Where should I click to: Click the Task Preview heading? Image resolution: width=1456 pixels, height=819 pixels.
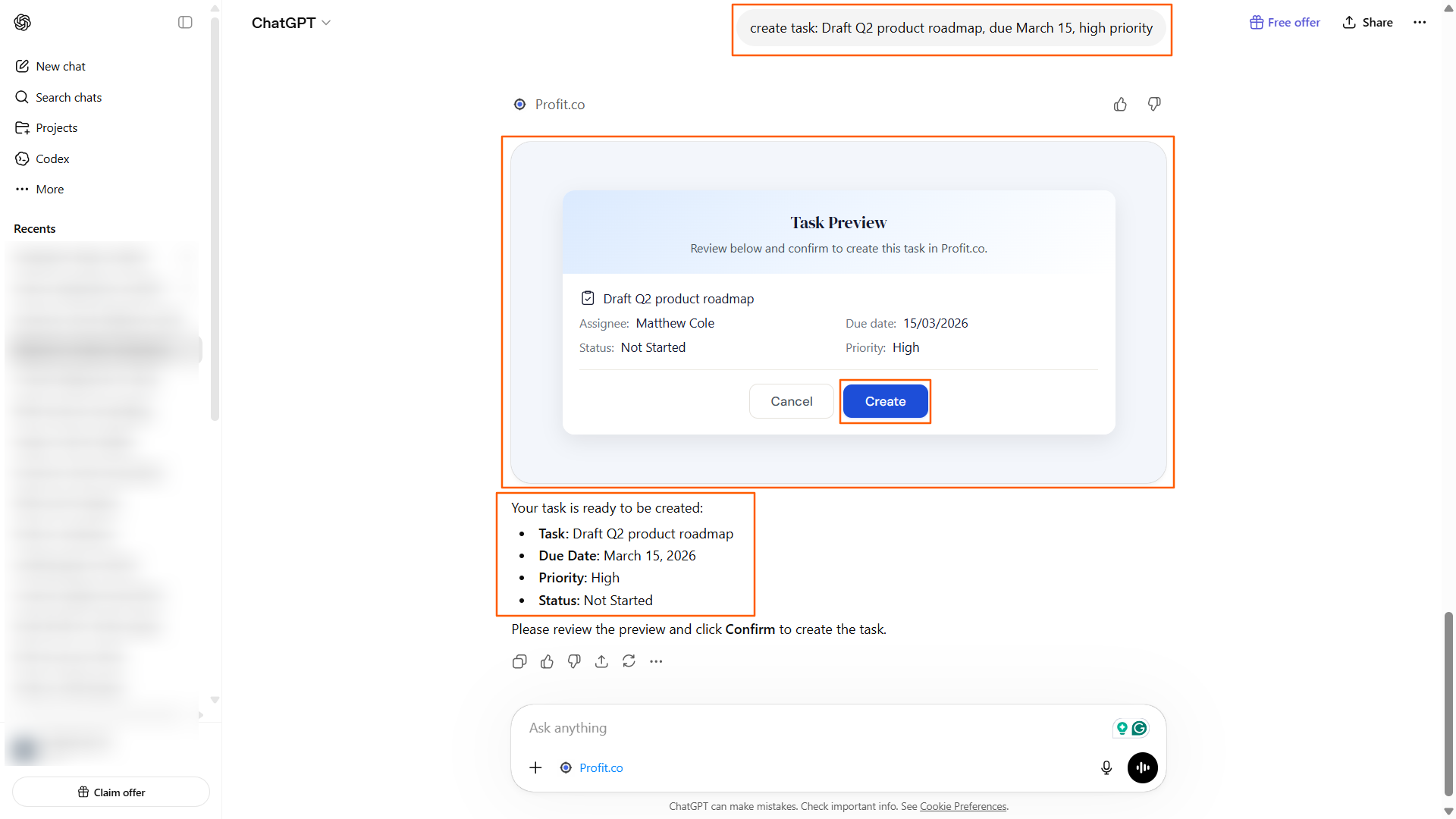click(838, 222)
